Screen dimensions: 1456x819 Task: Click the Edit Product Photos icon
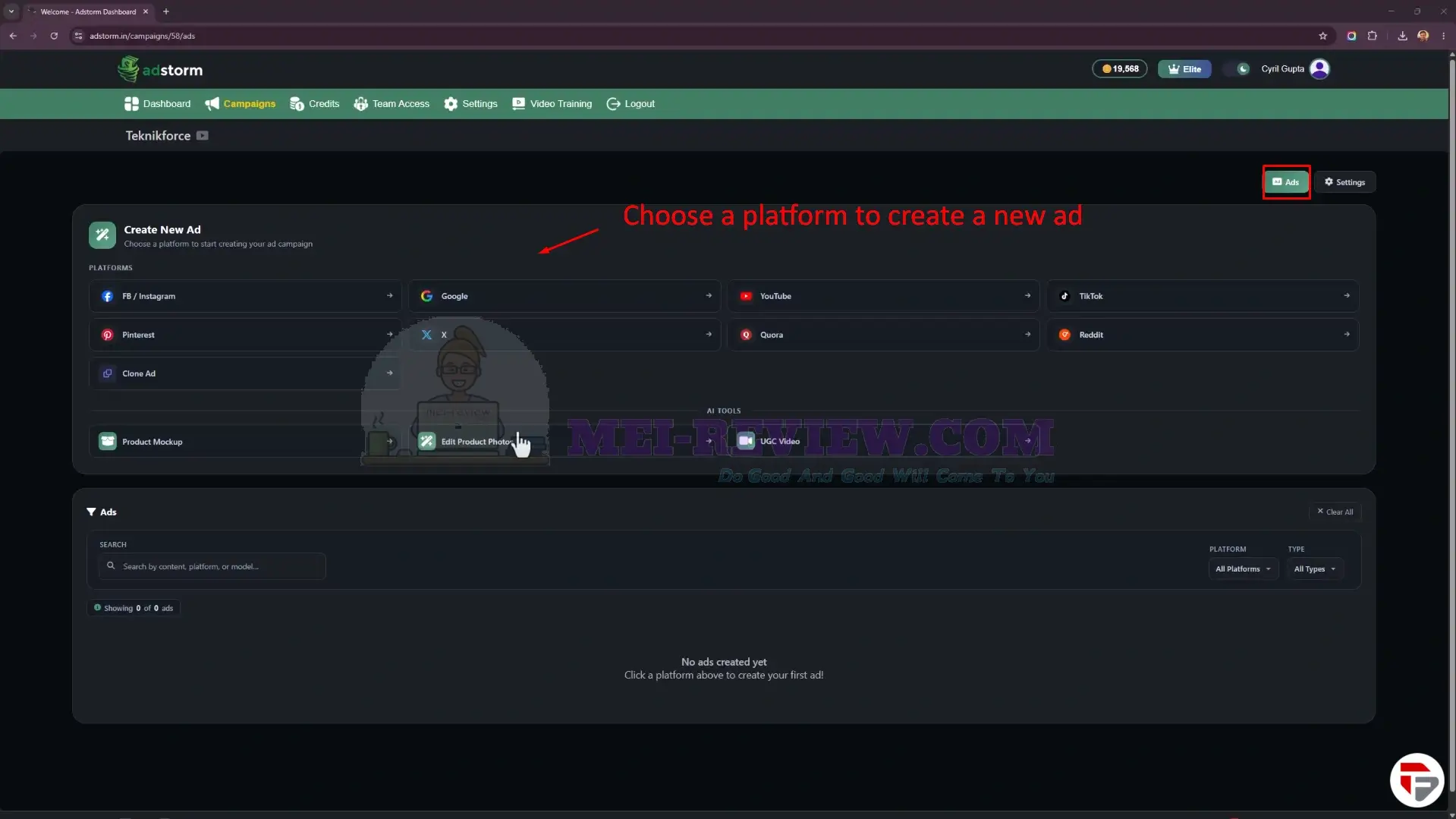(x=427, y=442)
